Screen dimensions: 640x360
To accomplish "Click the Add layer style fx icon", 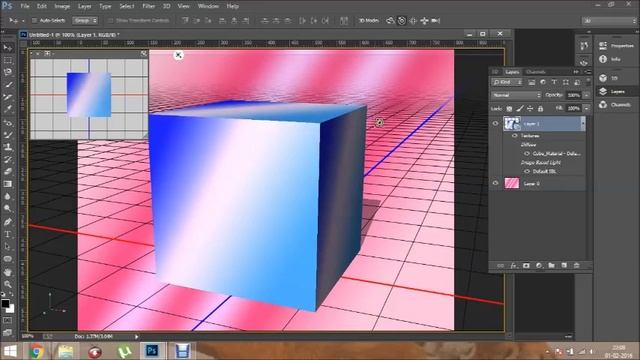I will 513,266.
